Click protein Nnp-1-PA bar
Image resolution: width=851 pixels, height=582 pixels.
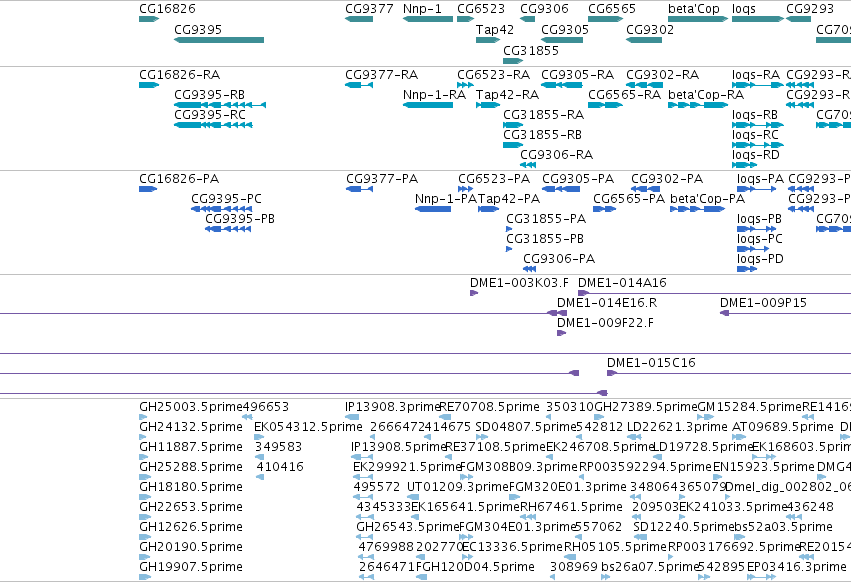[433, 209]
